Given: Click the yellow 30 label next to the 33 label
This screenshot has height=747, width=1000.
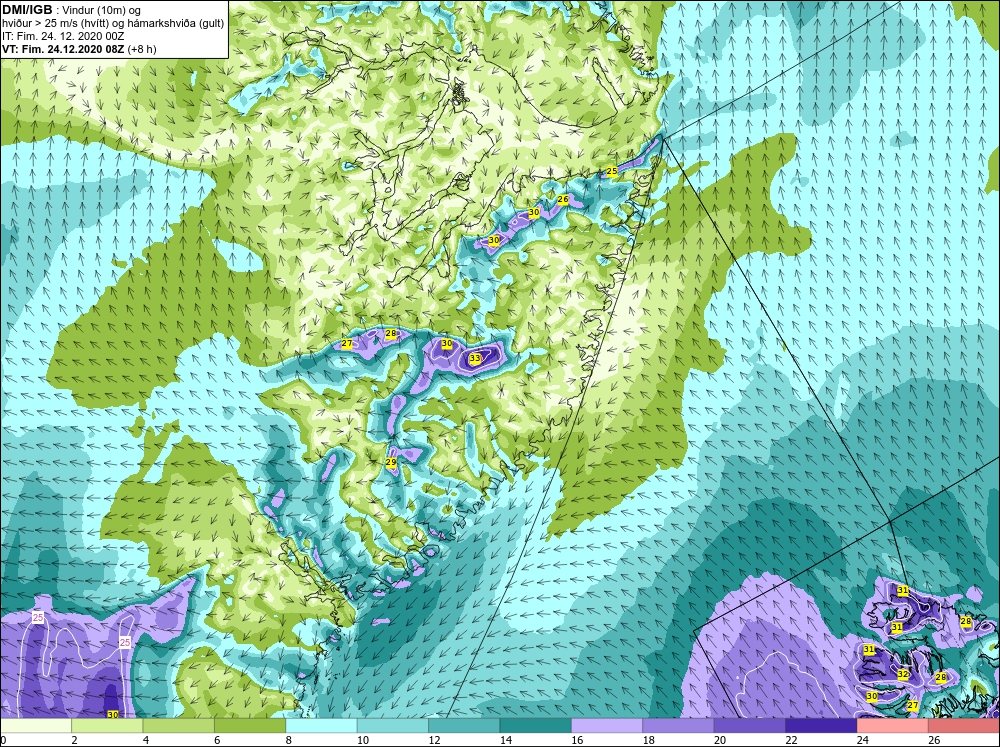Looking at the screenshot, I should (447, 343).
